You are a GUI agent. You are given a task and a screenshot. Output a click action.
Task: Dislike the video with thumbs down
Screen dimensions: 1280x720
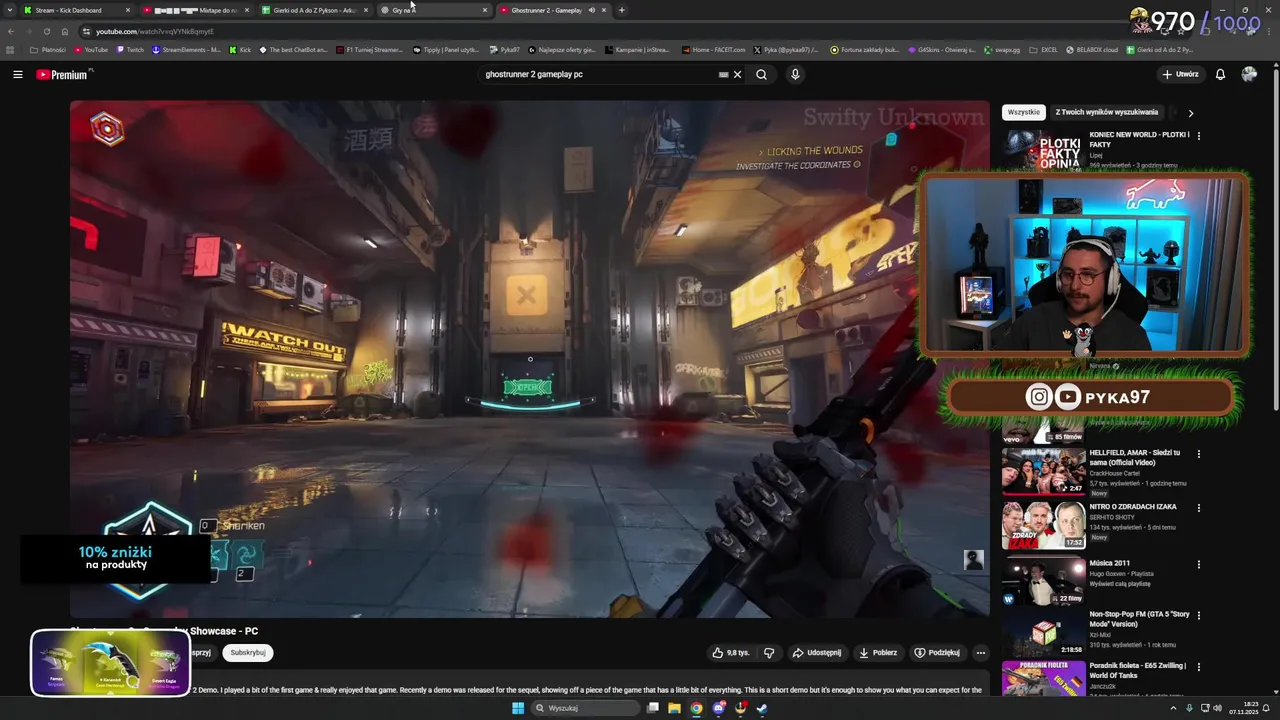point(769,652)
